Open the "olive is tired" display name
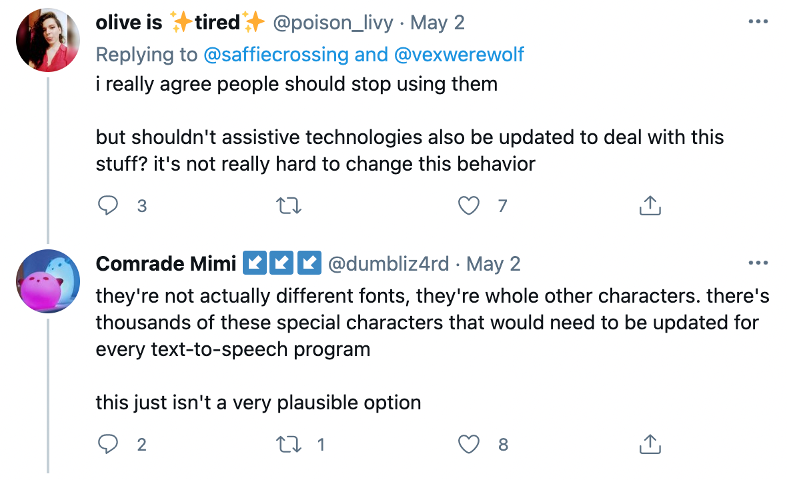 (x=180, y=22)
